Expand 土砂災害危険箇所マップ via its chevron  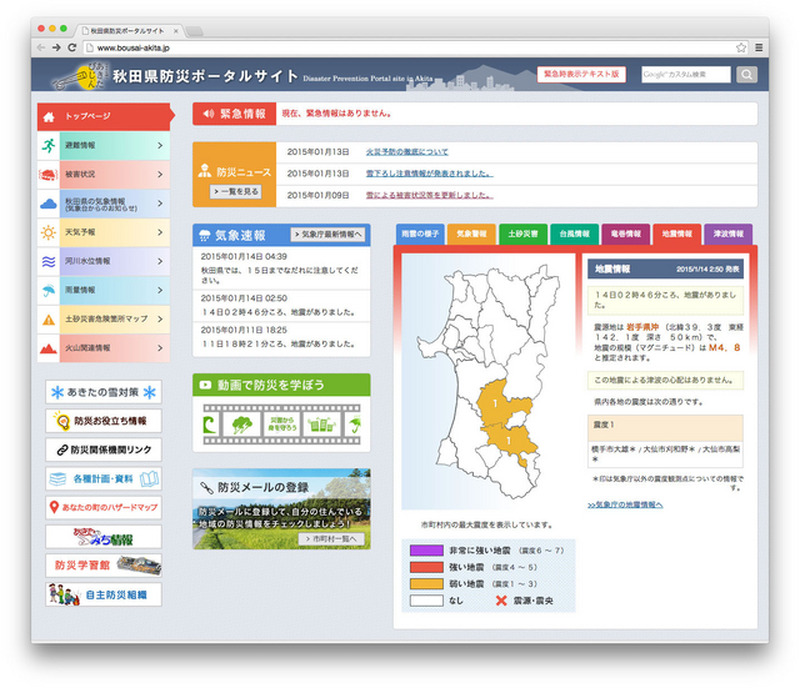pyautogui.click(x=160, y=320)
